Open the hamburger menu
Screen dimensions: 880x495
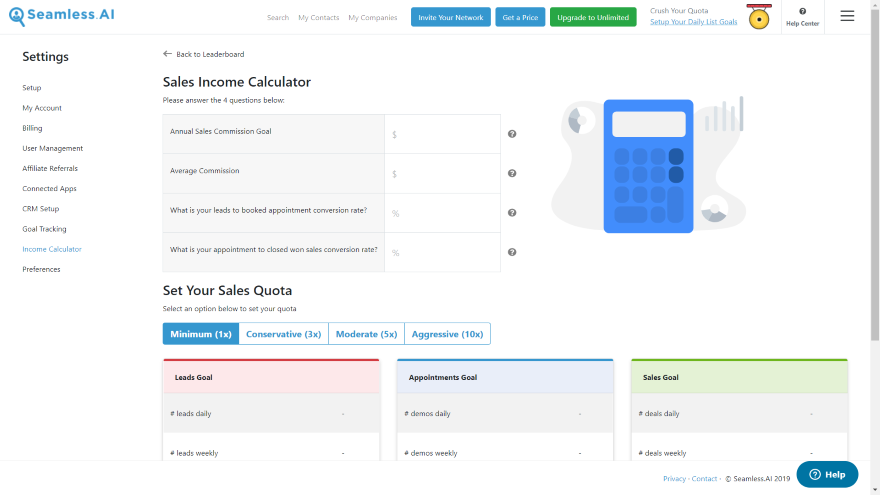pyautogui.click(x=847, y=16)
